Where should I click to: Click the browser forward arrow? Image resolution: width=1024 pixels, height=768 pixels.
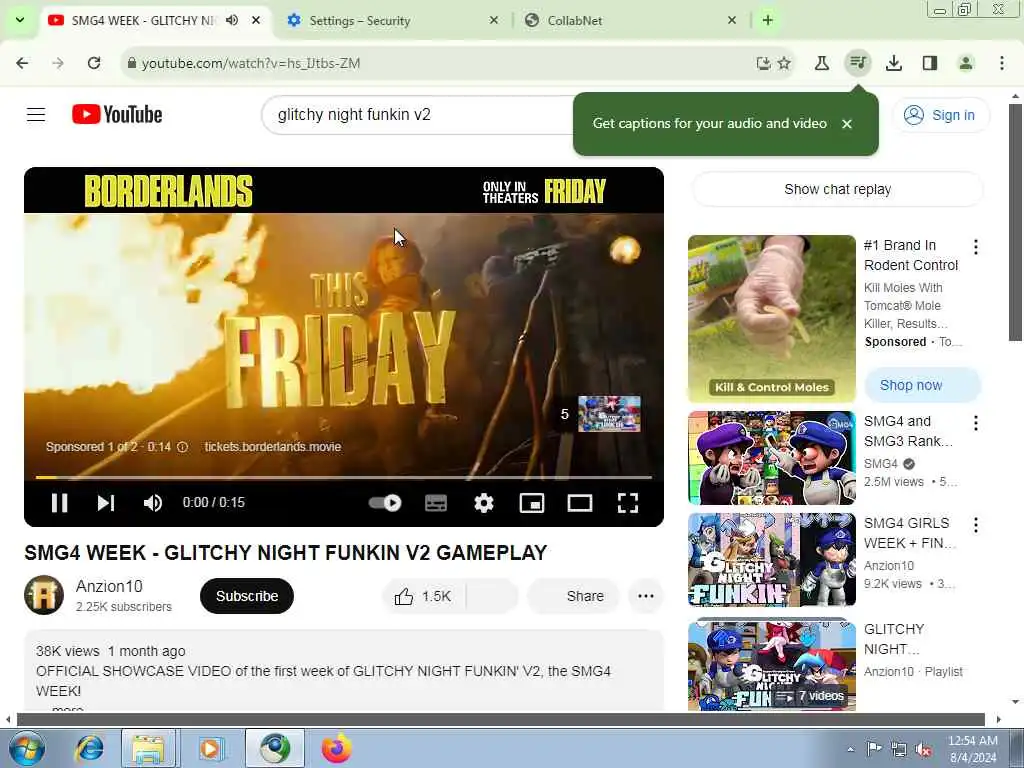[x=58, y=63]
